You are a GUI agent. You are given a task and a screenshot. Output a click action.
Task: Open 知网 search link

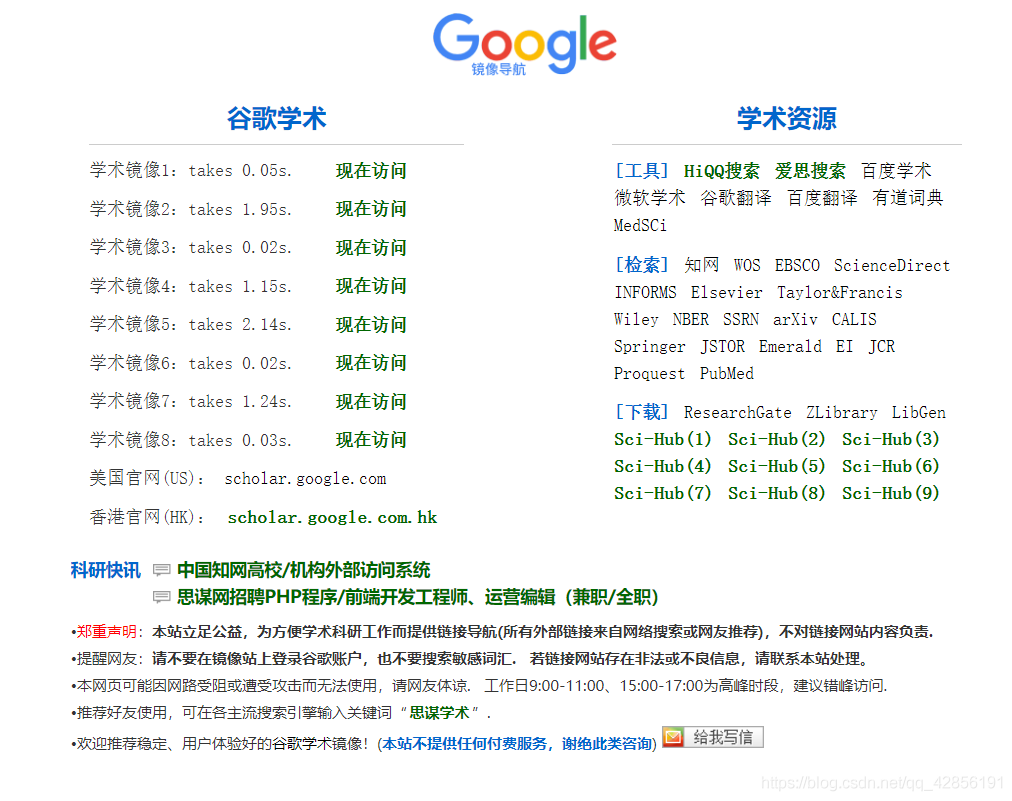click(702, 265)
